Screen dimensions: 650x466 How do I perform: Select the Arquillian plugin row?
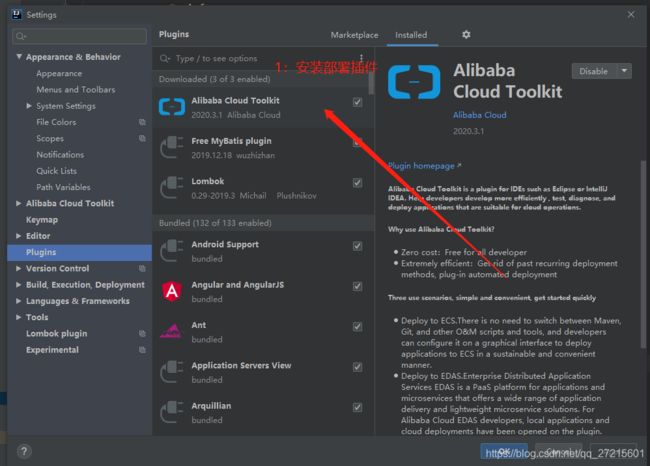point(263,412)
